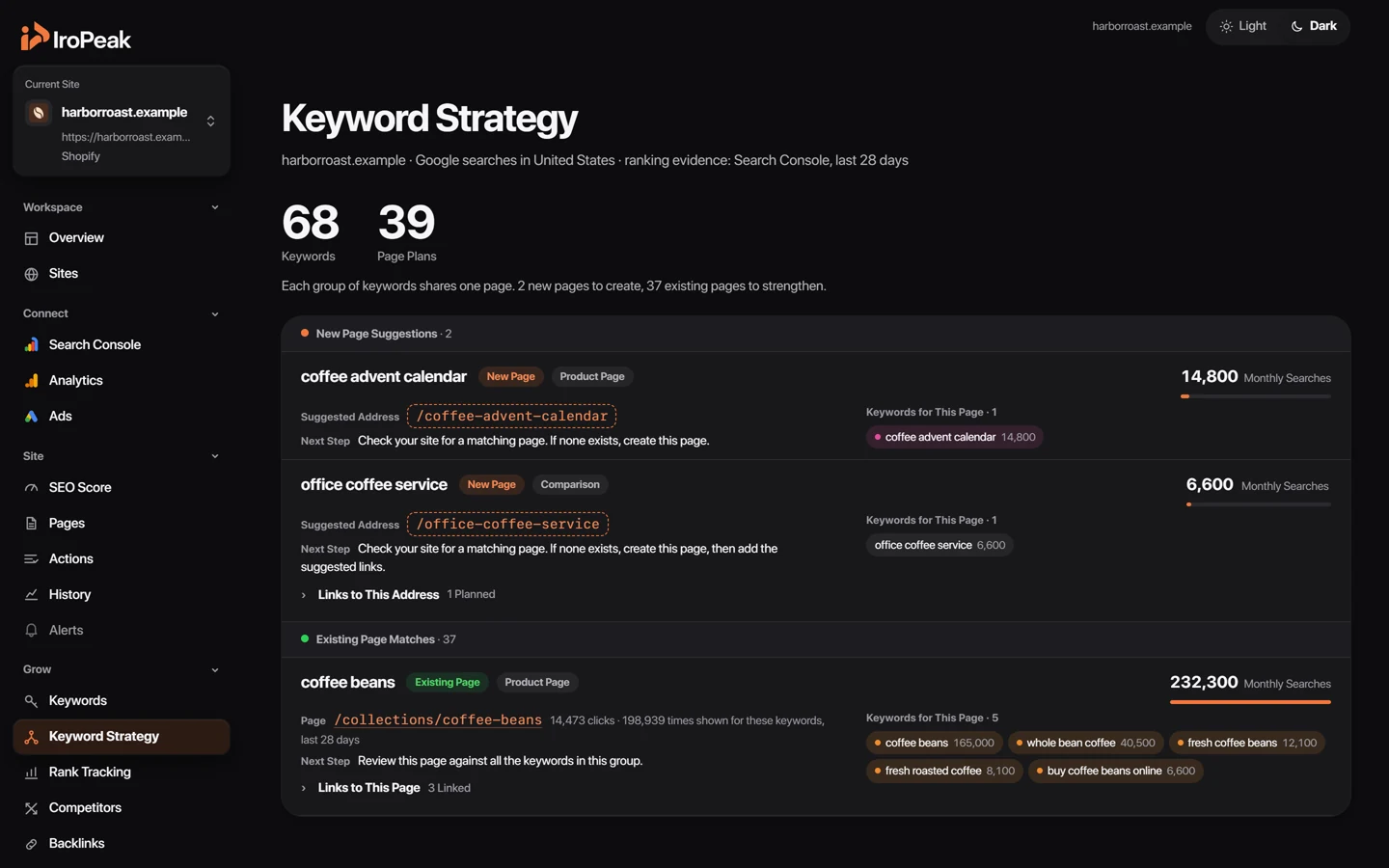
Task: Expand Links to This Address
Action: point(397,595)
